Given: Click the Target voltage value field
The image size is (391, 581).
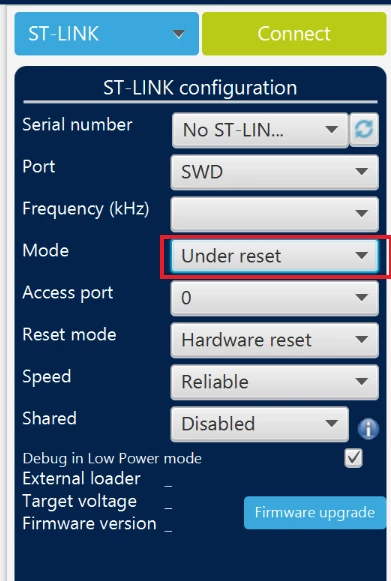Looking at the screenshot, I should pos(168,504).
